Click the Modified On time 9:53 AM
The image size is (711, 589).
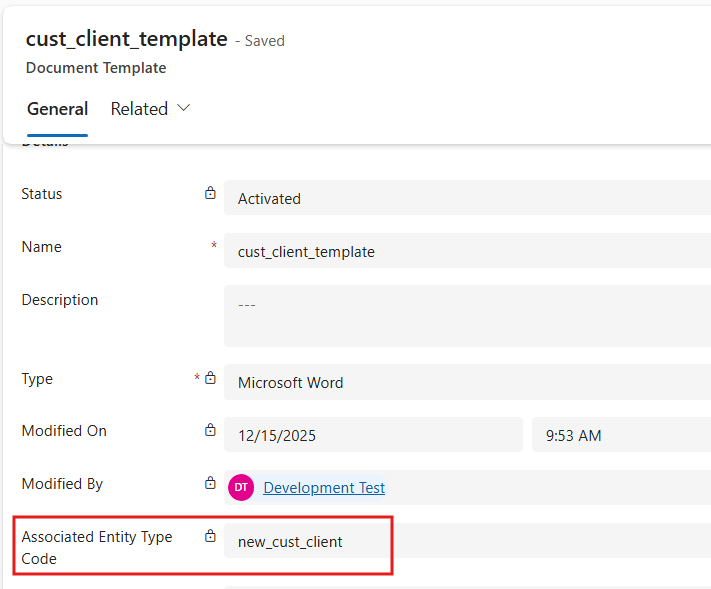(620, 435)
